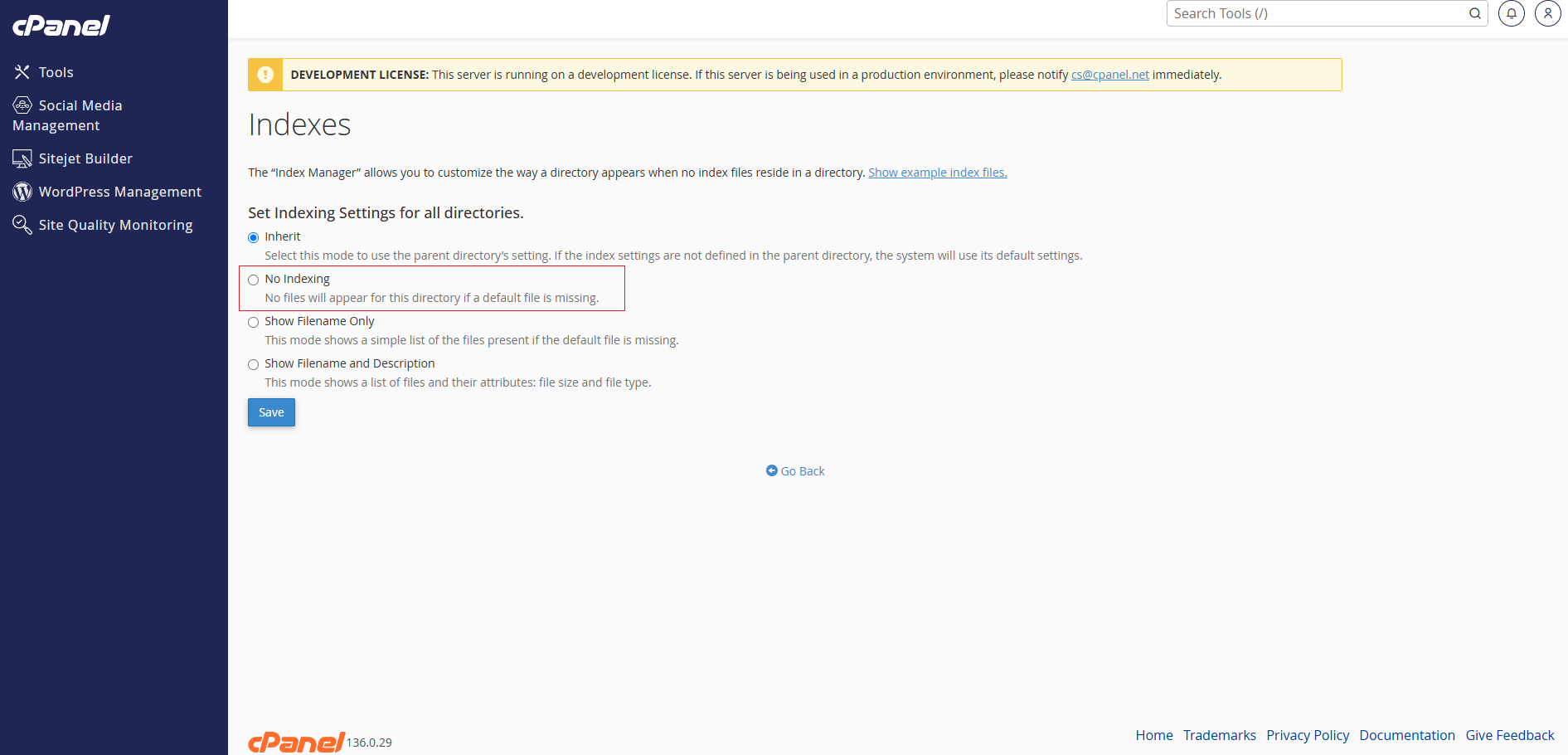
Task: Click the Go Back arrow icon
Action: [772, 470]
